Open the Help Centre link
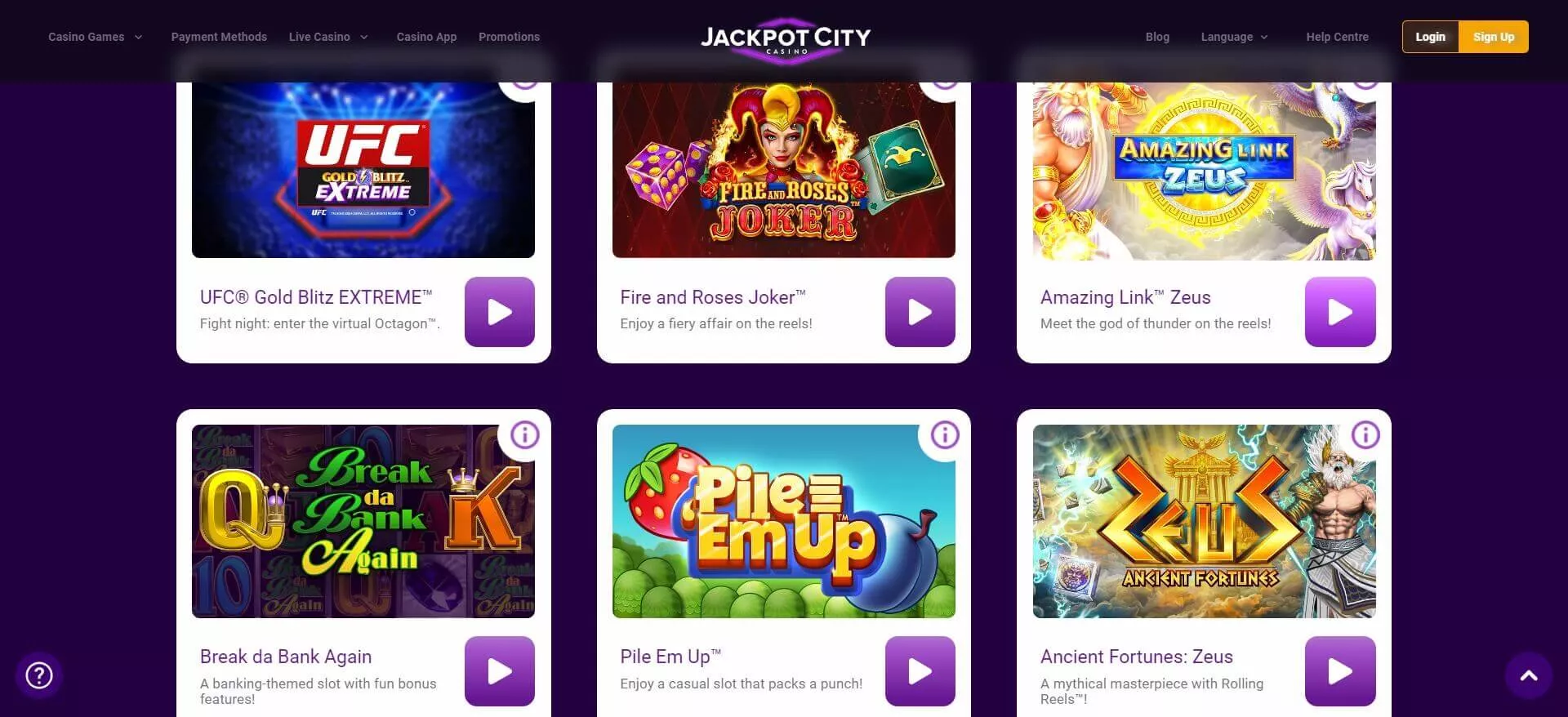Viewport: 1568px width, 717px height. point(1337,37)
